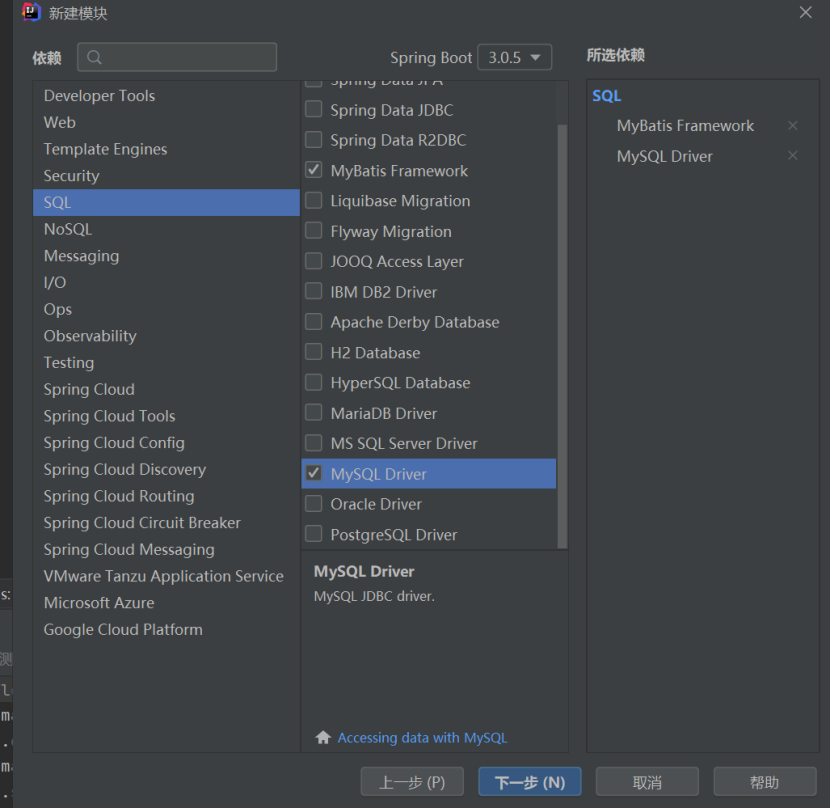Select the SQL category

tap(166, 202)
